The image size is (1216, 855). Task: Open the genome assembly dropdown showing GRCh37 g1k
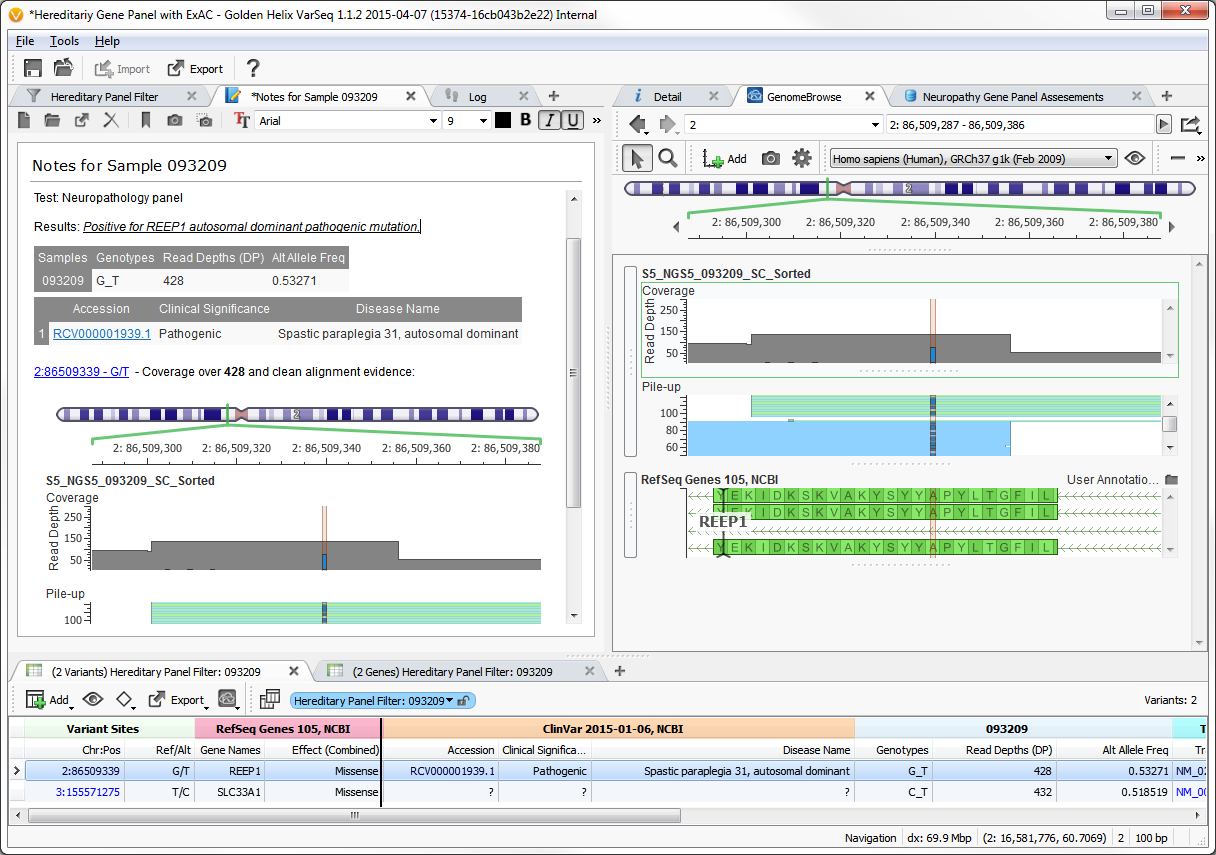972,158
